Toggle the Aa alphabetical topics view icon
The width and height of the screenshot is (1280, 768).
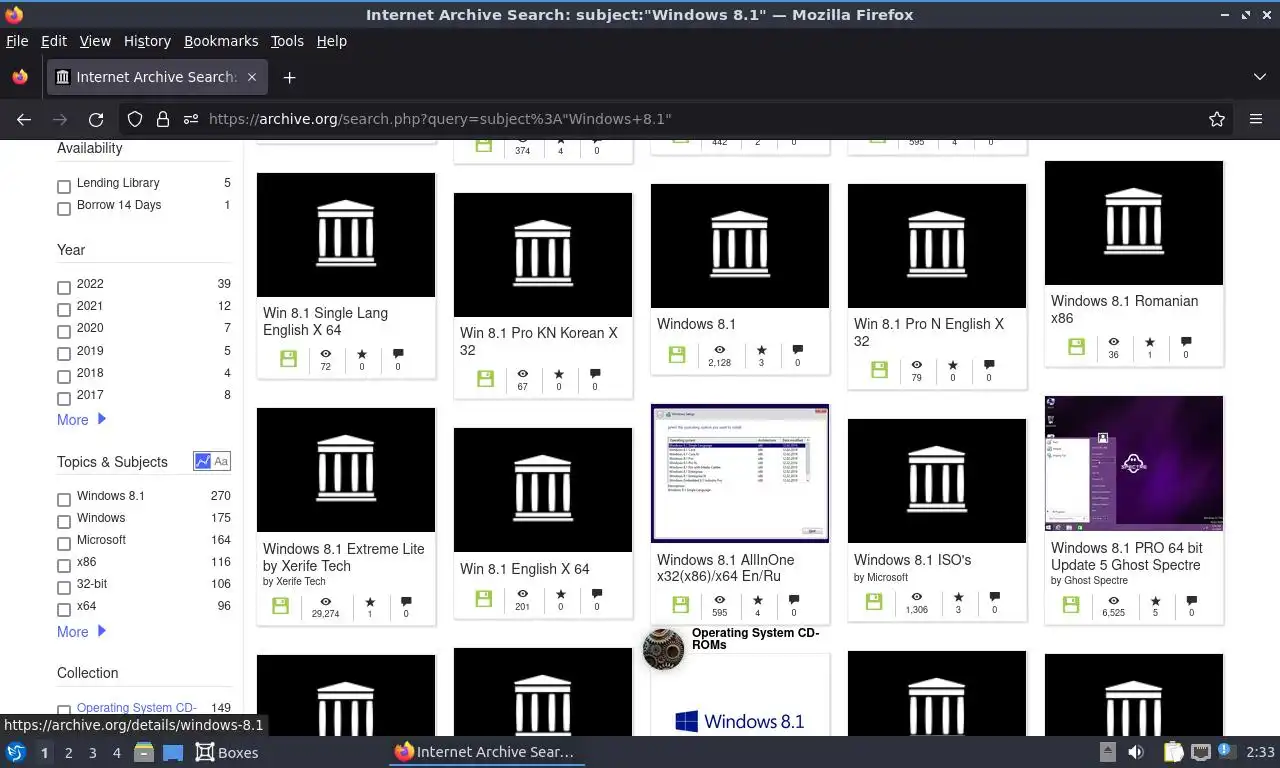click(x=221, y=461)
